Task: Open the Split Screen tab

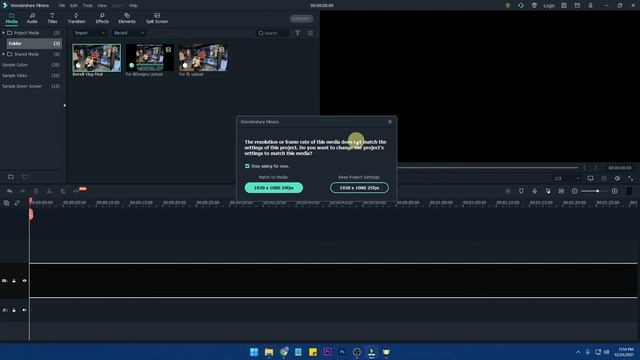Action: [157, 18]
